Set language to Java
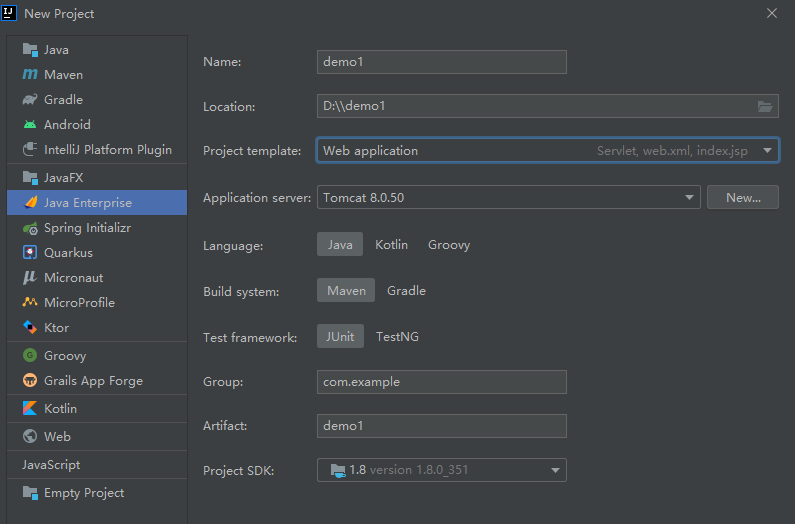795x524 pixels. 340,244
